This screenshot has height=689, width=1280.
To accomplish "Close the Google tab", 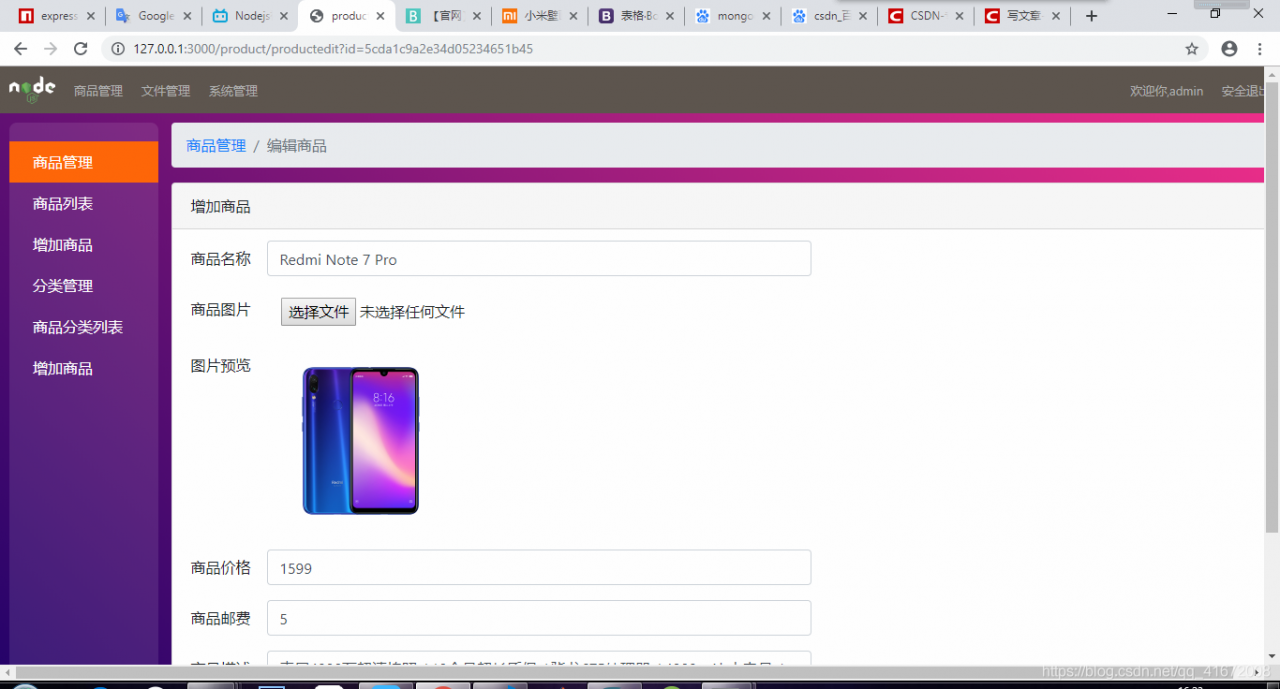I will [x=188, y=16].
